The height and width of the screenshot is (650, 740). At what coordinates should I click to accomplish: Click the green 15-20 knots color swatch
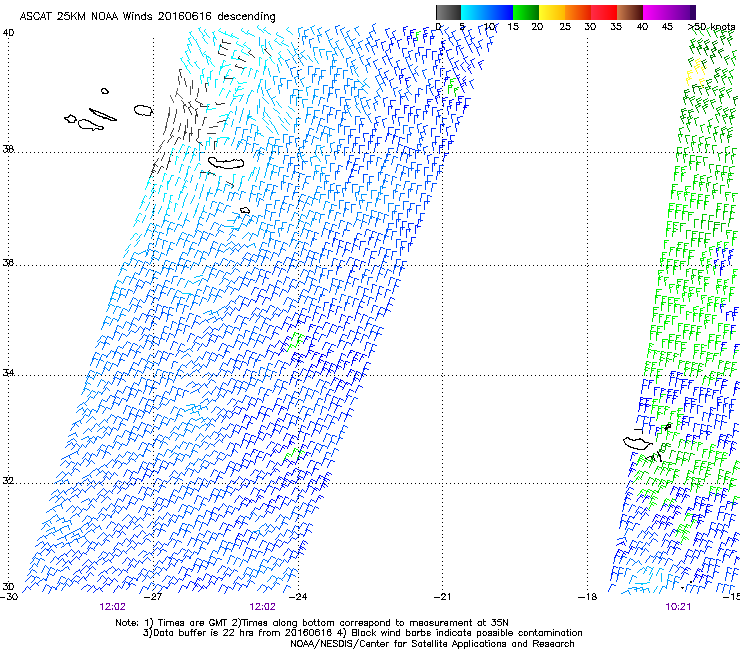(x=526, y=12)
